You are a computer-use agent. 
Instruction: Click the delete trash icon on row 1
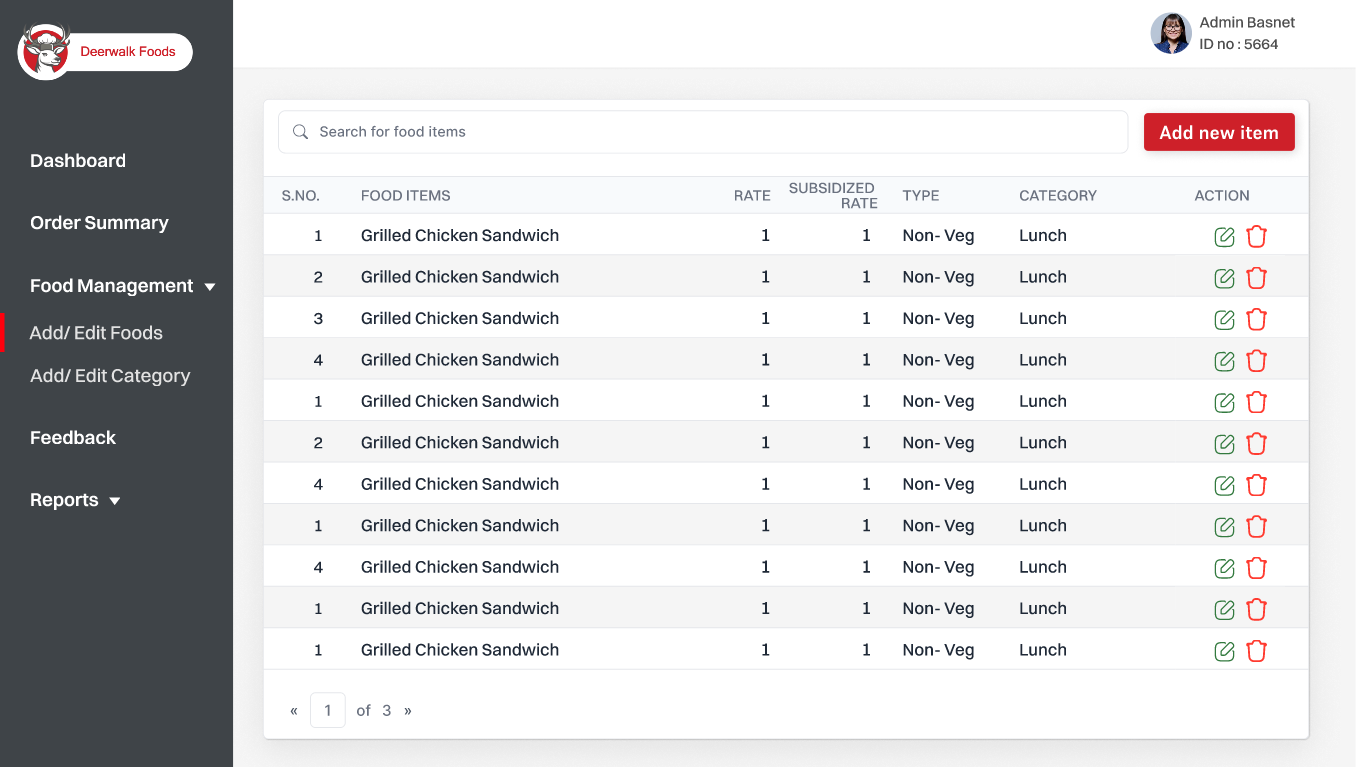coord(1256,236)
